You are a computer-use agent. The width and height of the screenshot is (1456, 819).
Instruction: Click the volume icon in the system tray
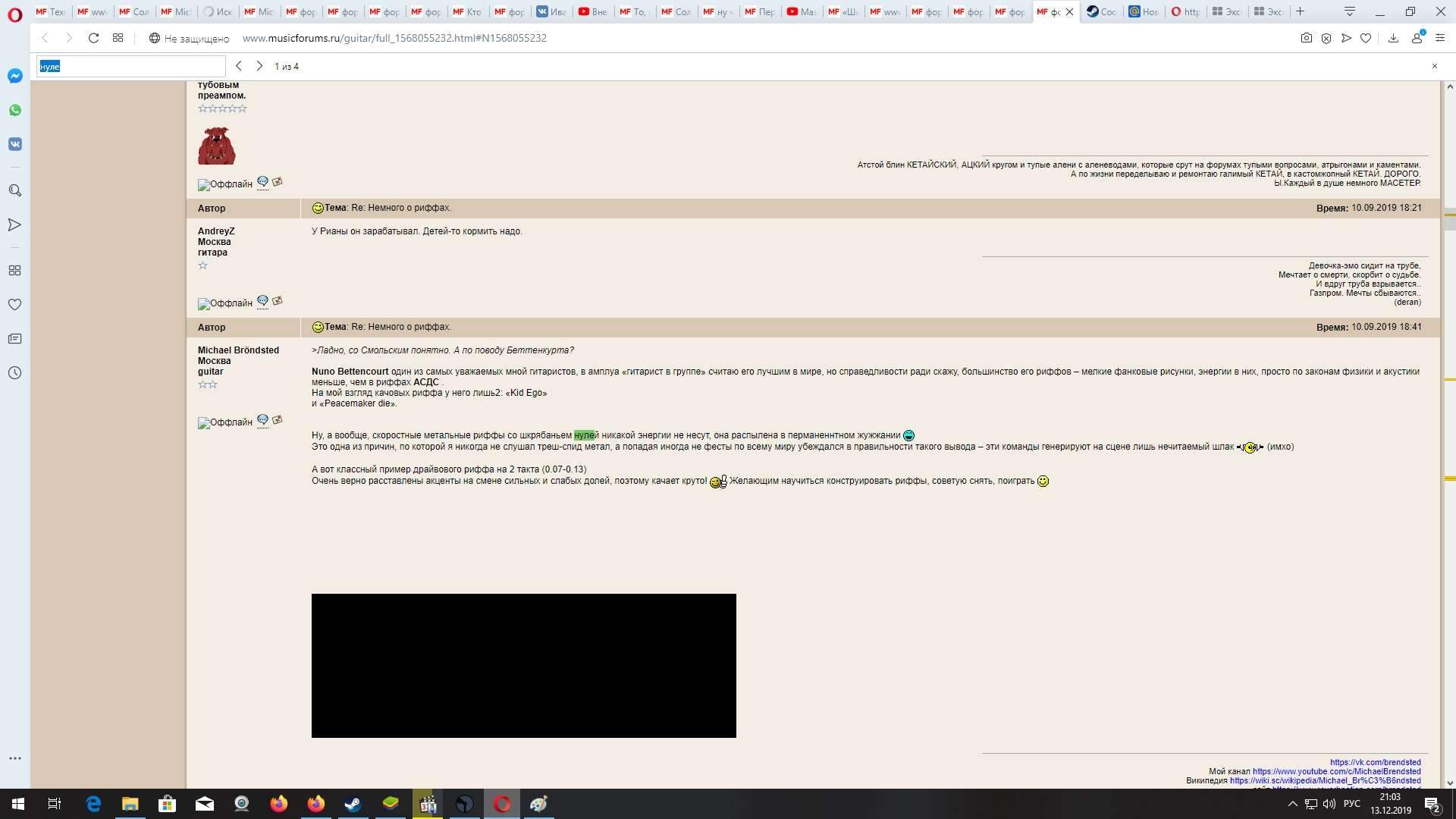[x=1329, y=804]
